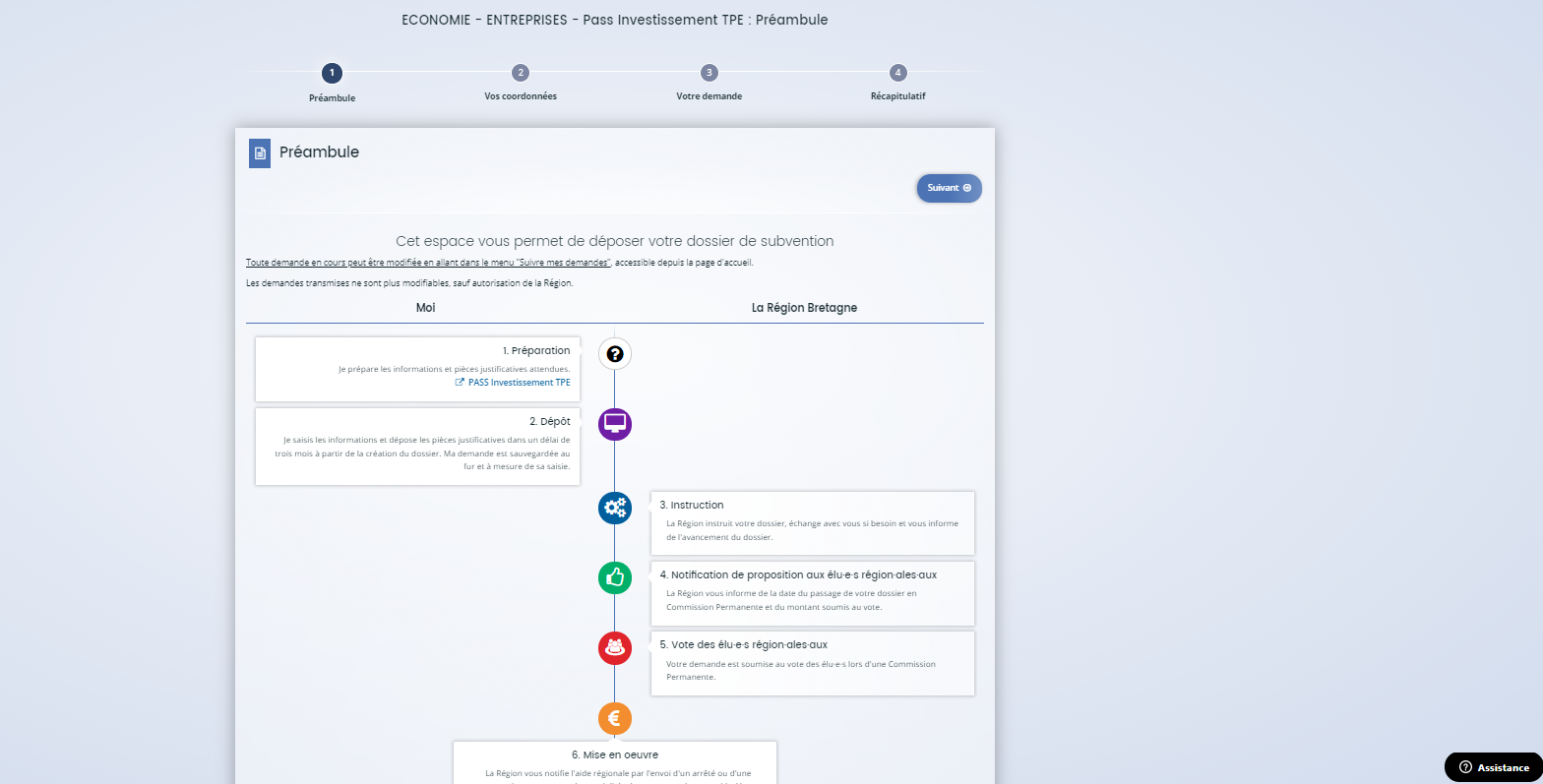
Task: Click the "Préambule" section title
Action: (320, 152)
